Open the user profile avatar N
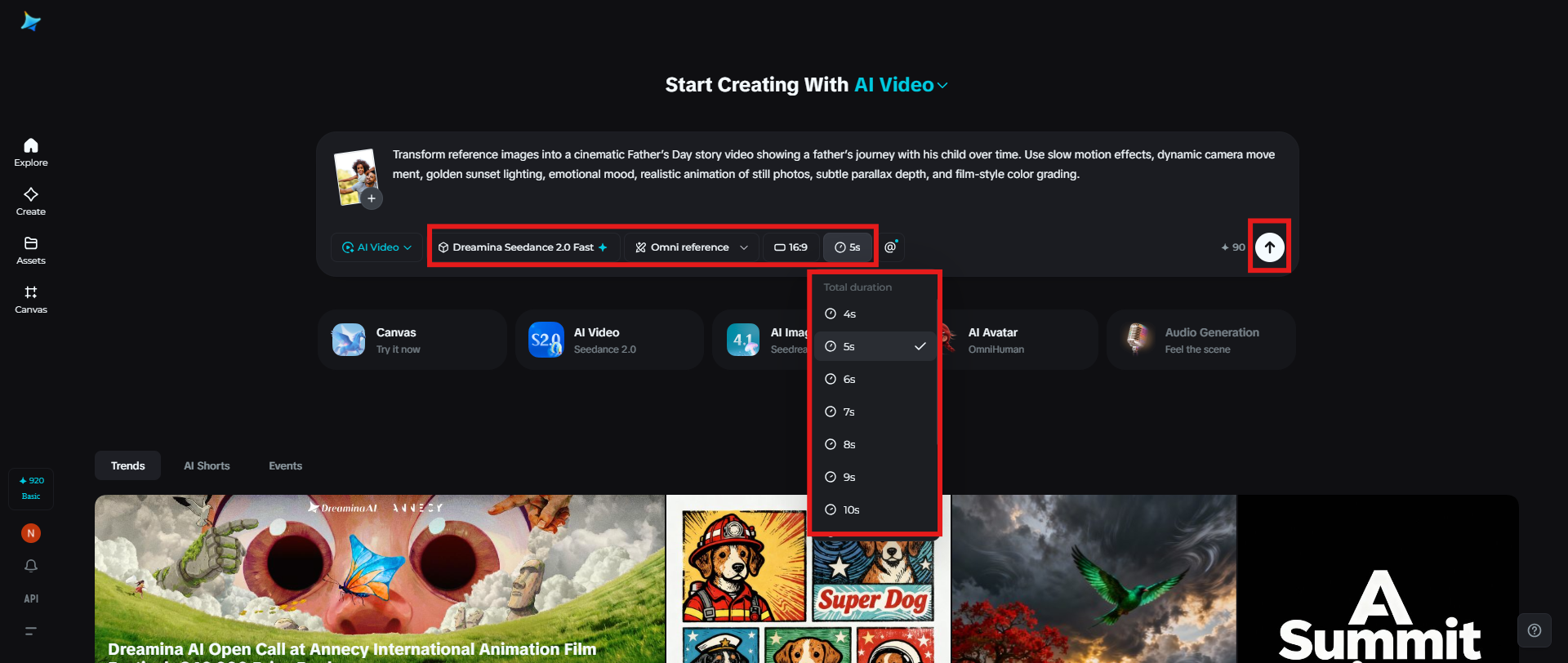 tap(31, 533)
